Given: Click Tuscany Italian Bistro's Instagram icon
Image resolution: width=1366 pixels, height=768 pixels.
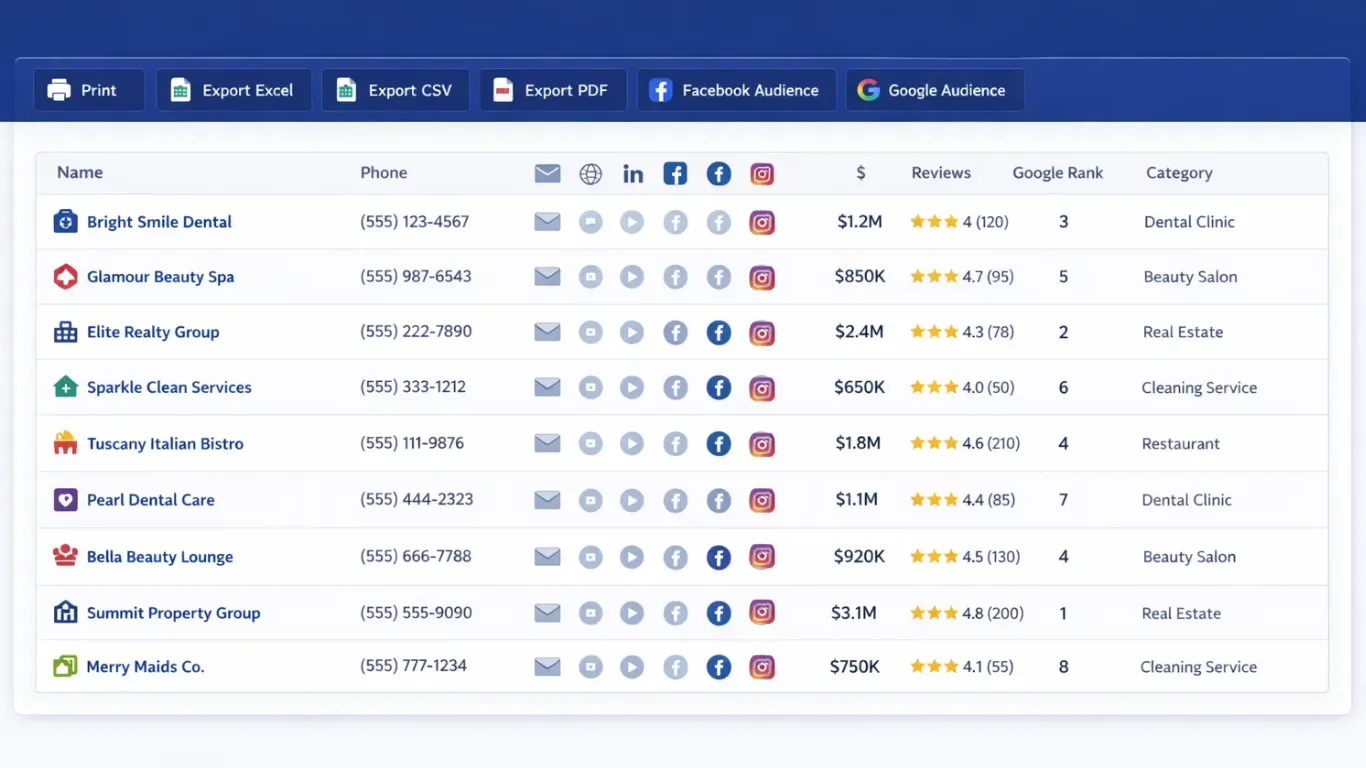Looking at the screenshot, I should 762,444.
